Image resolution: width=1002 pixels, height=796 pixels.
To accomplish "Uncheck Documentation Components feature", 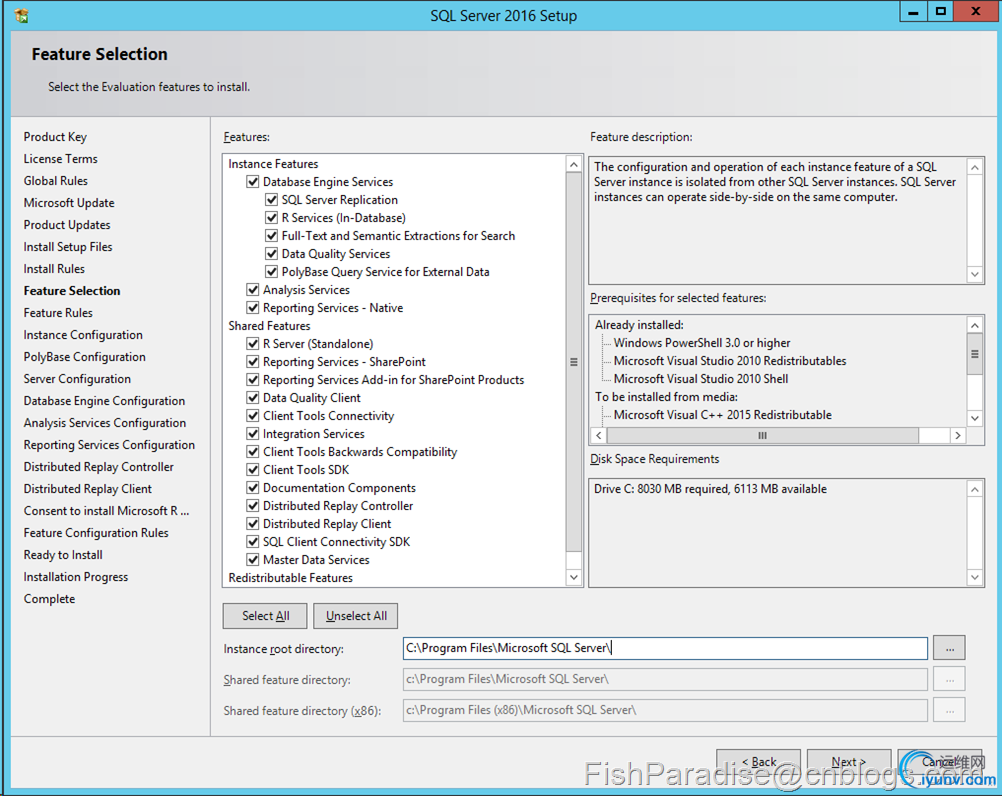I will click(253, 487).
